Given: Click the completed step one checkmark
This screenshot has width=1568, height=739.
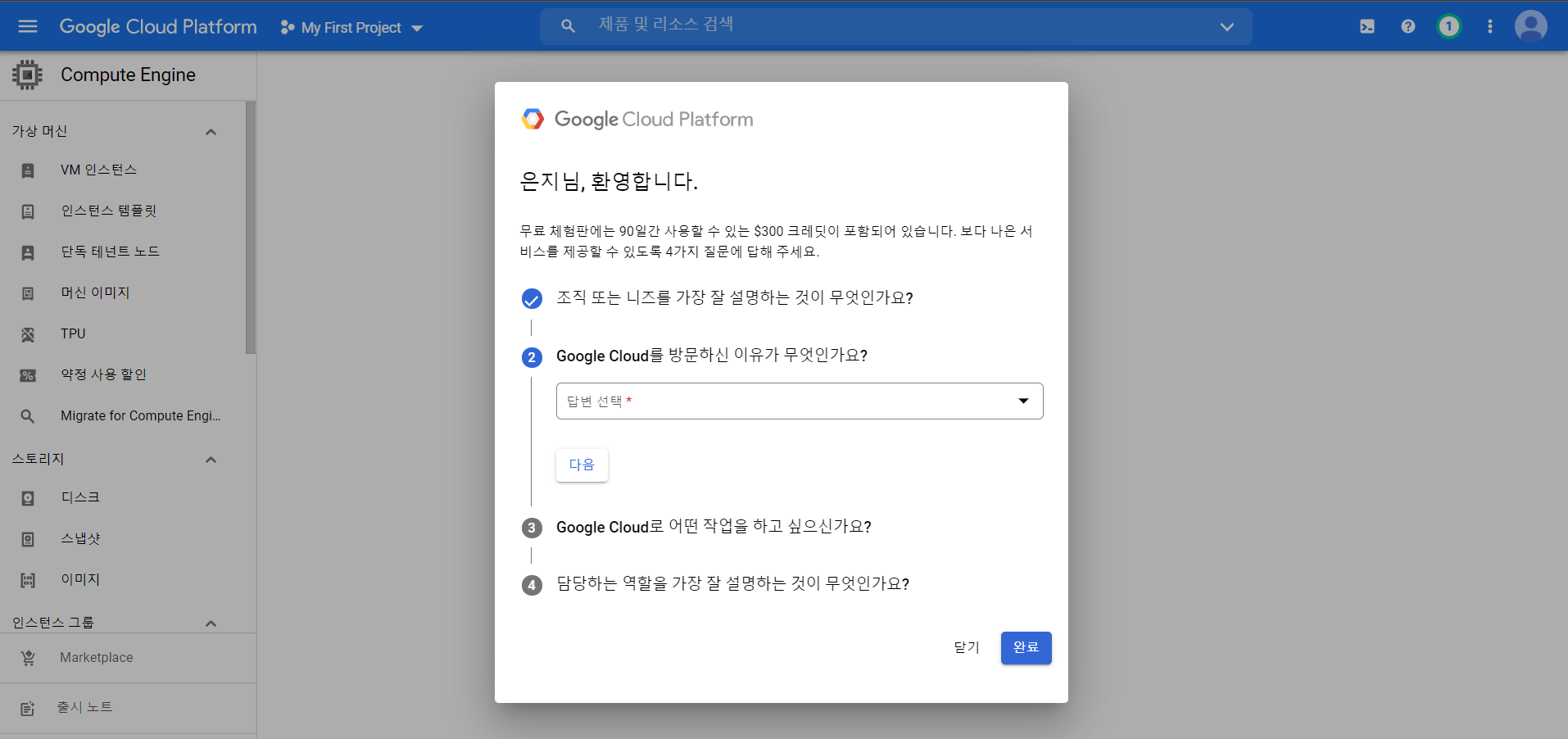Looking at the screenshot, I should (x=532, y=298).
